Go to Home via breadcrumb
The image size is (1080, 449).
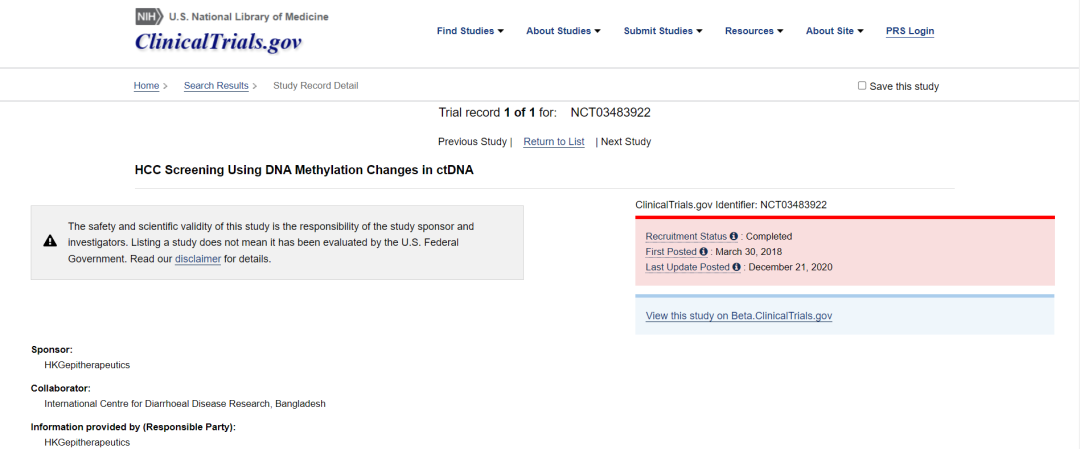coord(146,86)
